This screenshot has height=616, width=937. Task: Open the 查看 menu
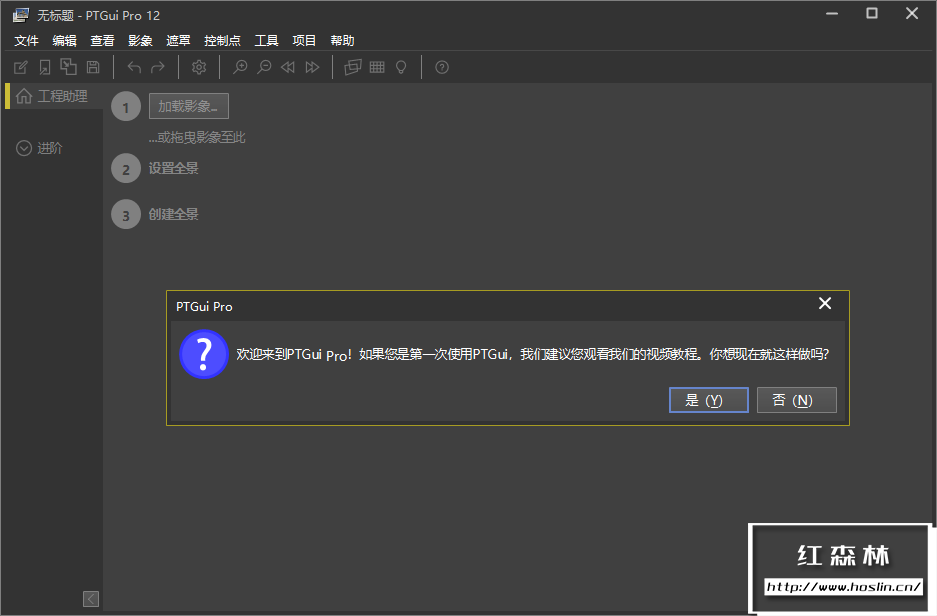click(102, 41)
